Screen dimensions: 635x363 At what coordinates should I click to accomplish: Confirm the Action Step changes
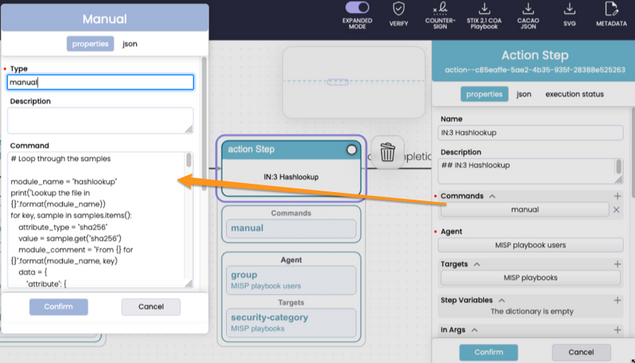tap(488, 352)
